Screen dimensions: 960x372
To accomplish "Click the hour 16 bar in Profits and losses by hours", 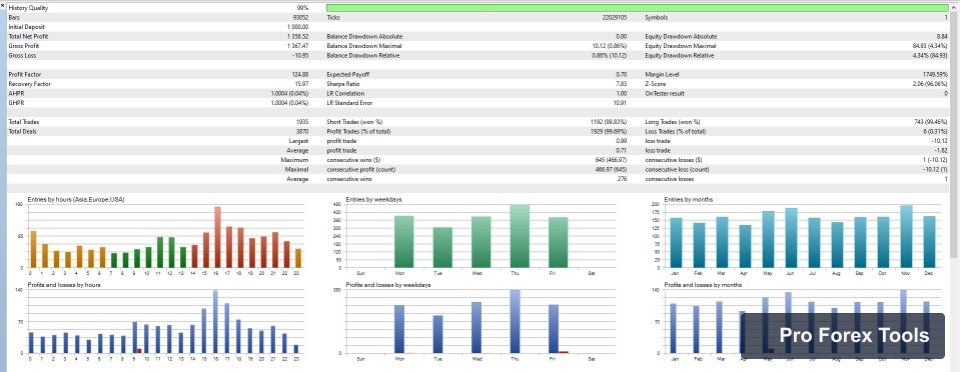I will tap(216, 322).
